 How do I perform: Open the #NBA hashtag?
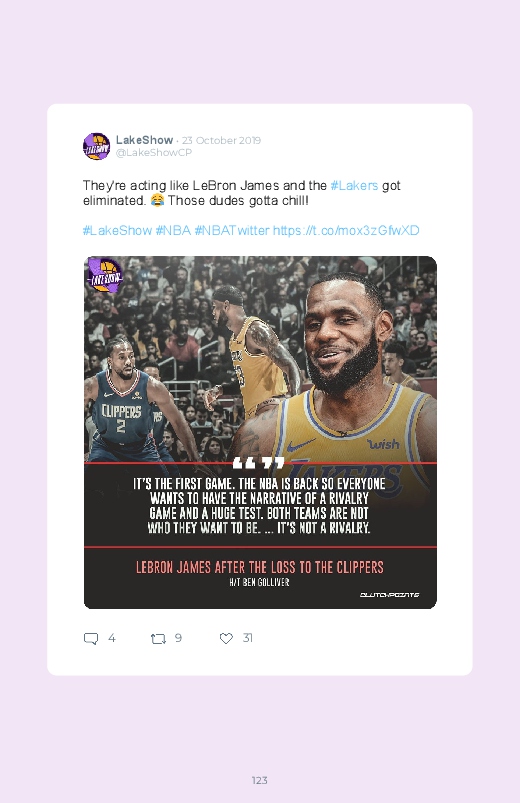(173, 230)
